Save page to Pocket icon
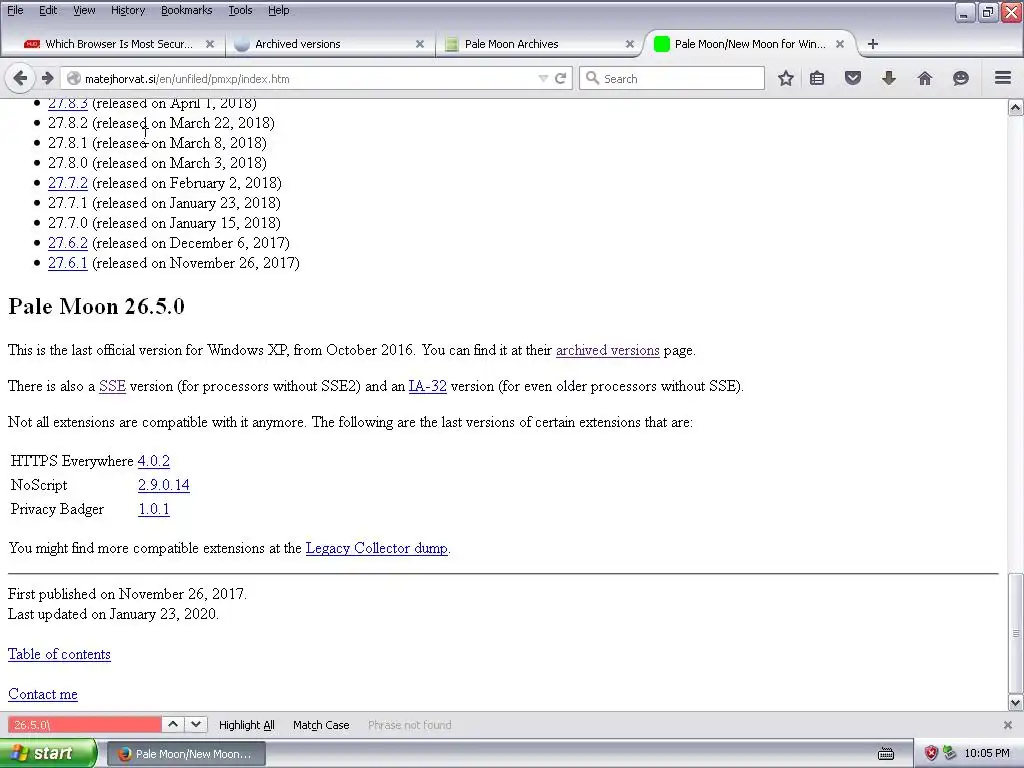 click(853, 78)
